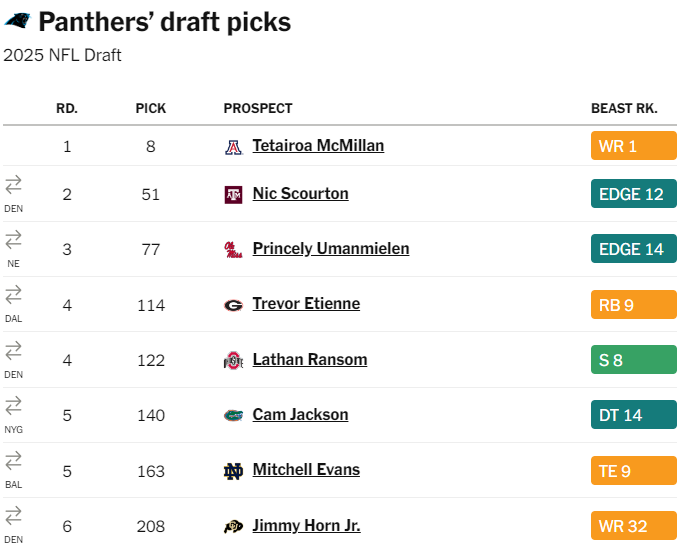The width and height of the screenshot is (681, 545).
Task: Click the trade arrows icon above NYG
Action: [x=14, y=405]
